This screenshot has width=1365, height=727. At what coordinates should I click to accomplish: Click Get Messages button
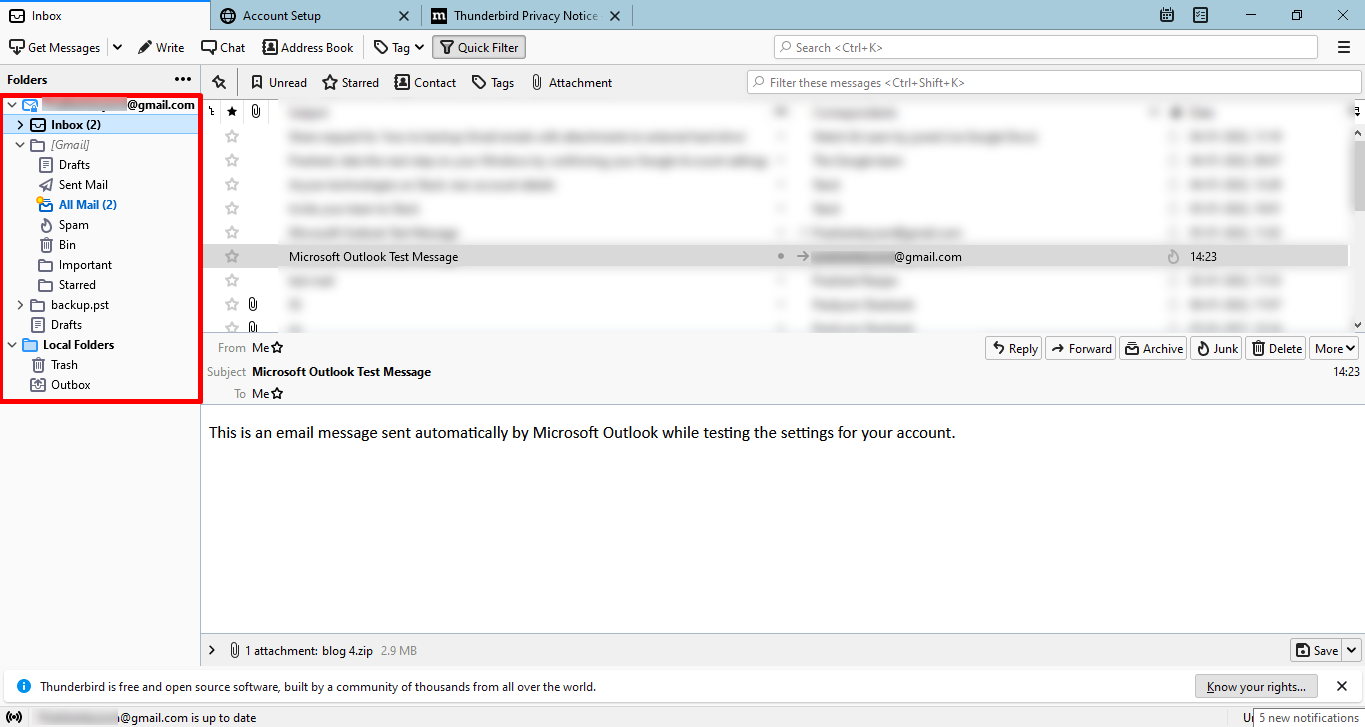click(55, 47)
